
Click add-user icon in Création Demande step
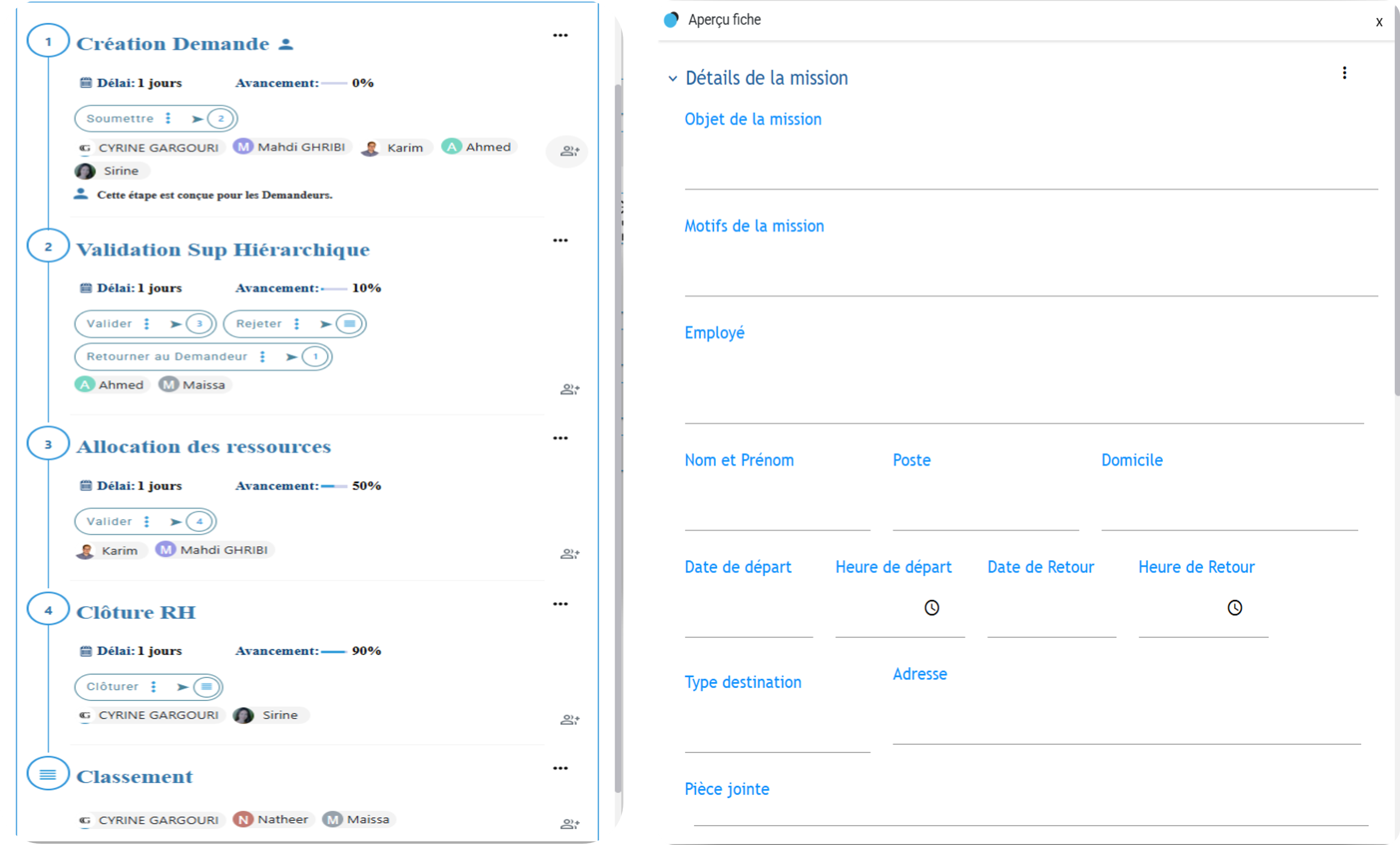(569, 151)
